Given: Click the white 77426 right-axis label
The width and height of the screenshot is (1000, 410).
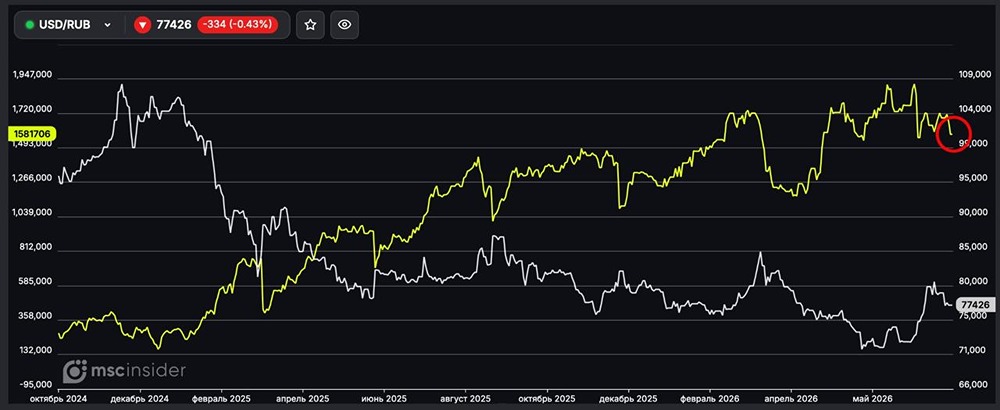Looking at the screenshot, I should [x=976, y=305].
